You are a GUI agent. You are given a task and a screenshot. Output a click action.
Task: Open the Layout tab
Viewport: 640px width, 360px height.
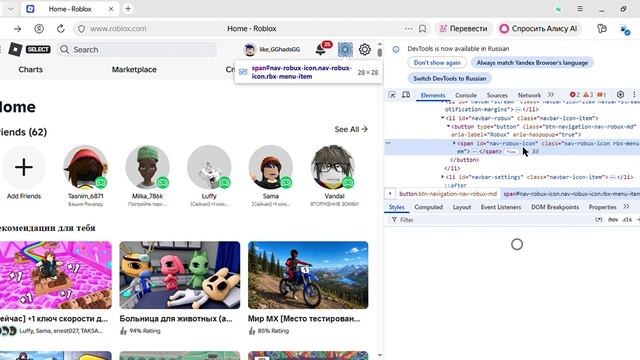[x=462, y=207]
